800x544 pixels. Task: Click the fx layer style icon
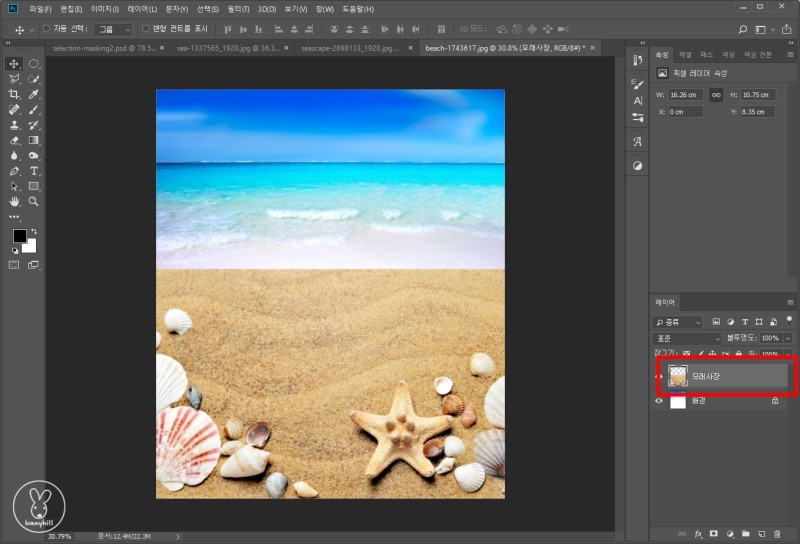699,534
